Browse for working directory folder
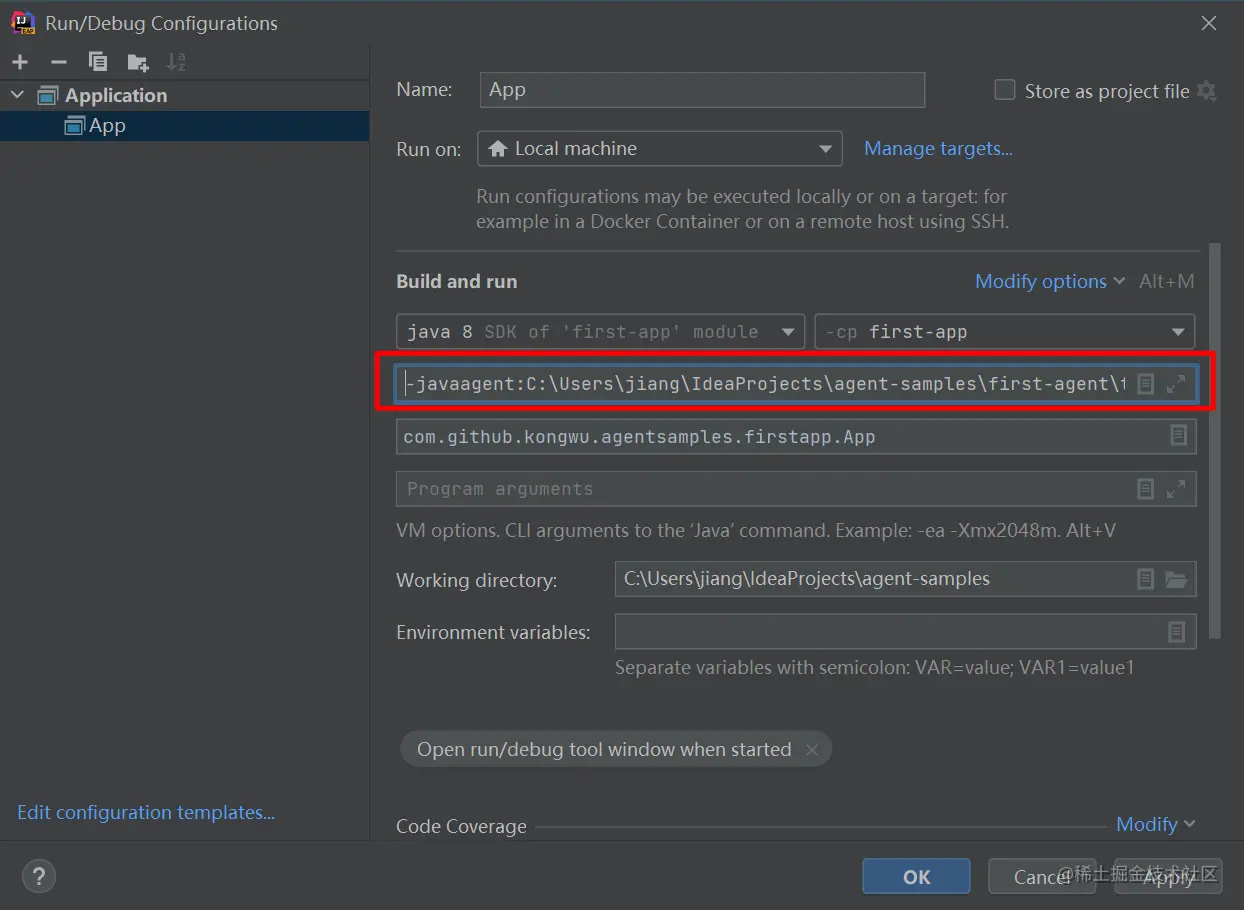 1176,579
